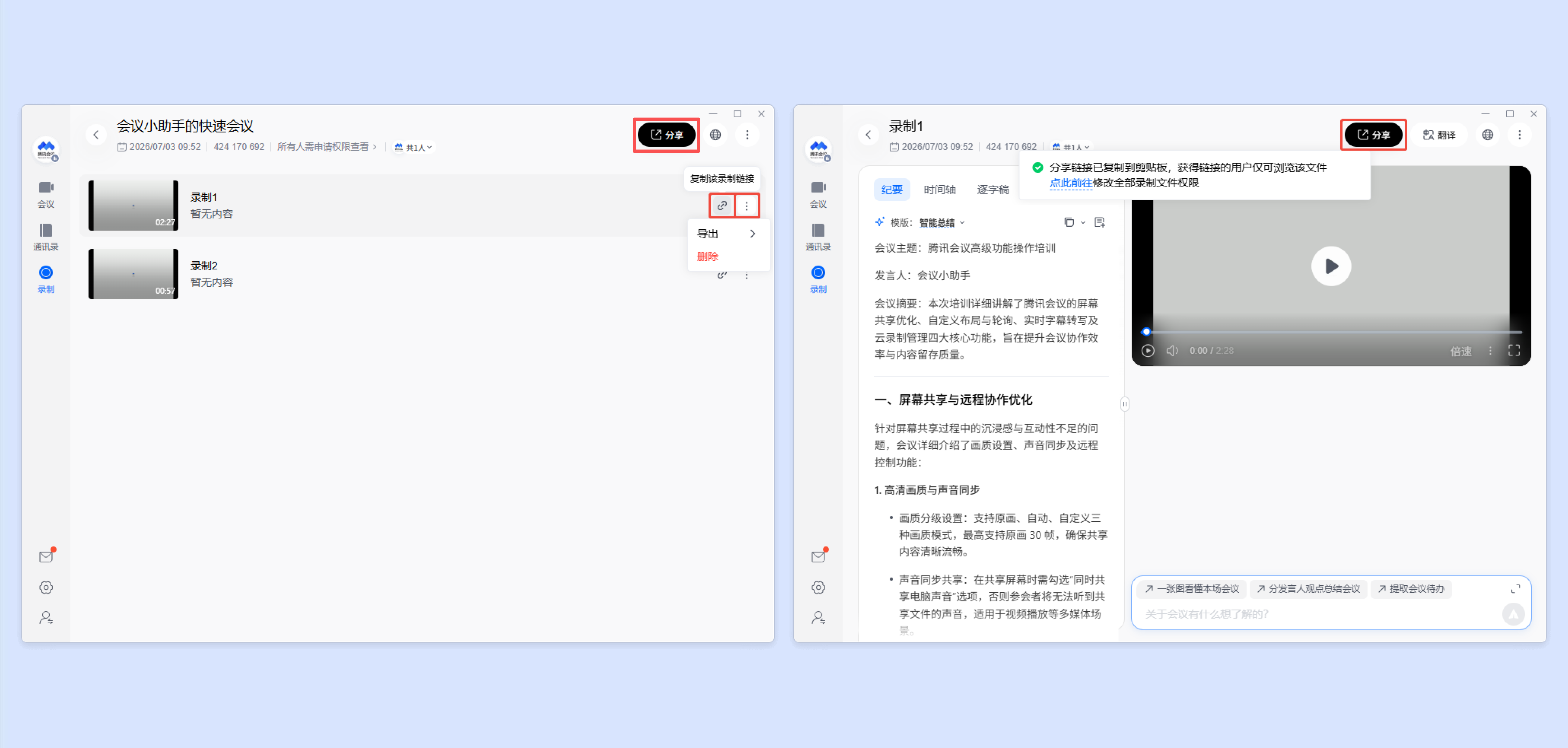1568x748 pixels.
Task: Open the mail inbox in left window sidebar
Action: (x=46, y=556)
